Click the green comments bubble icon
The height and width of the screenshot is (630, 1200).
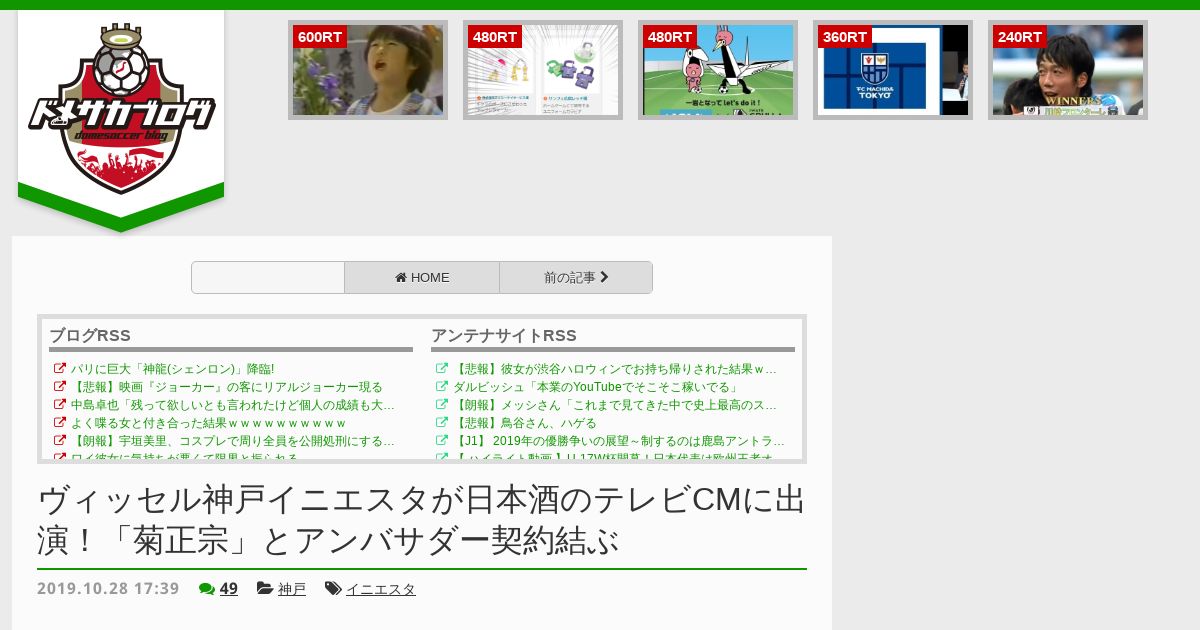[x=207, y=588]
